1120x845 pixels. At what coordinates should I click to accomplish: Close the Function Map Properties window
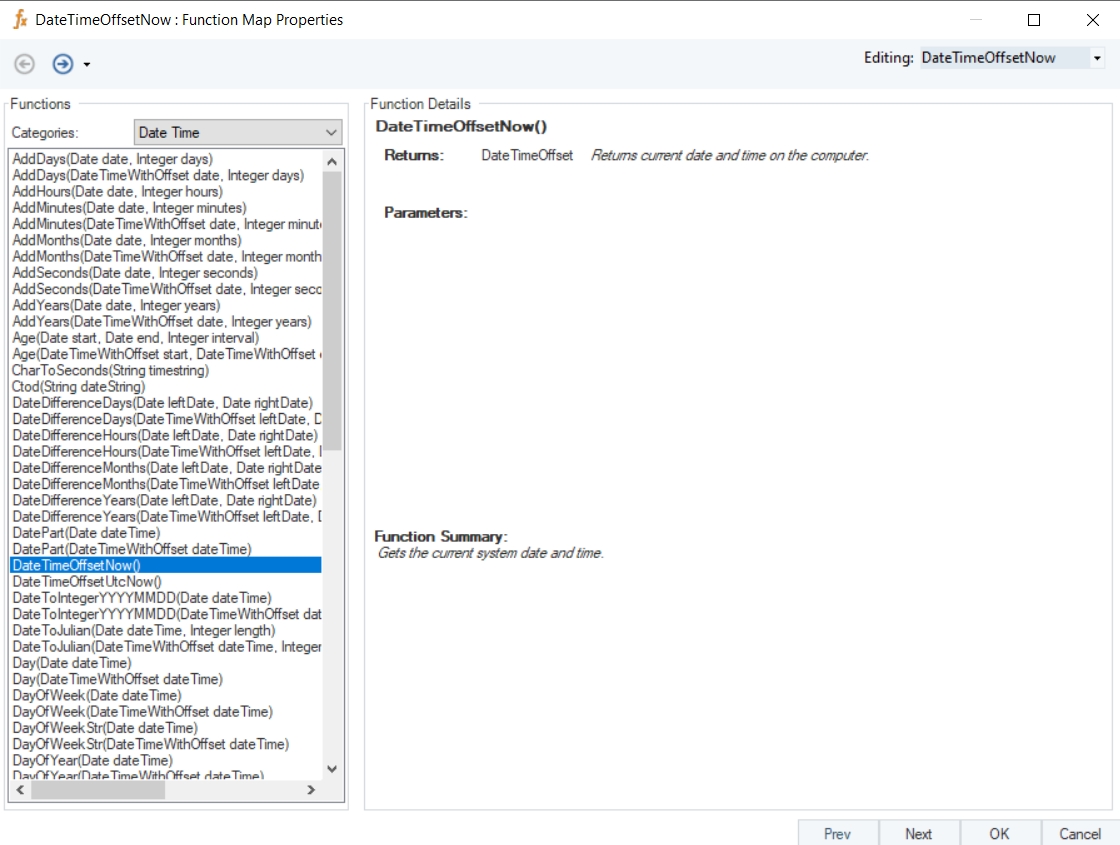pos(1093,20)
